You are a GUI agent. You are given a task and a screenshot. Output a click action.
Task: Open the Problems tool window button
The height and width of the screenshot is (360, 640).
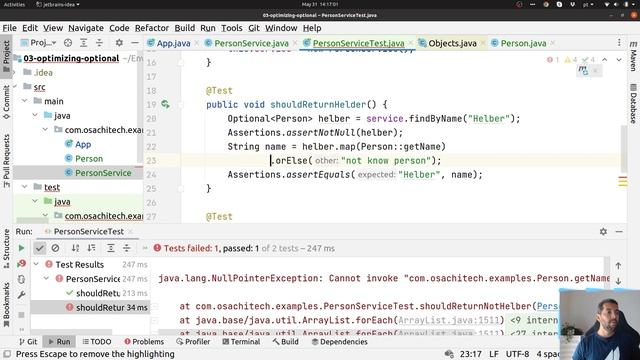pos(144,342)
